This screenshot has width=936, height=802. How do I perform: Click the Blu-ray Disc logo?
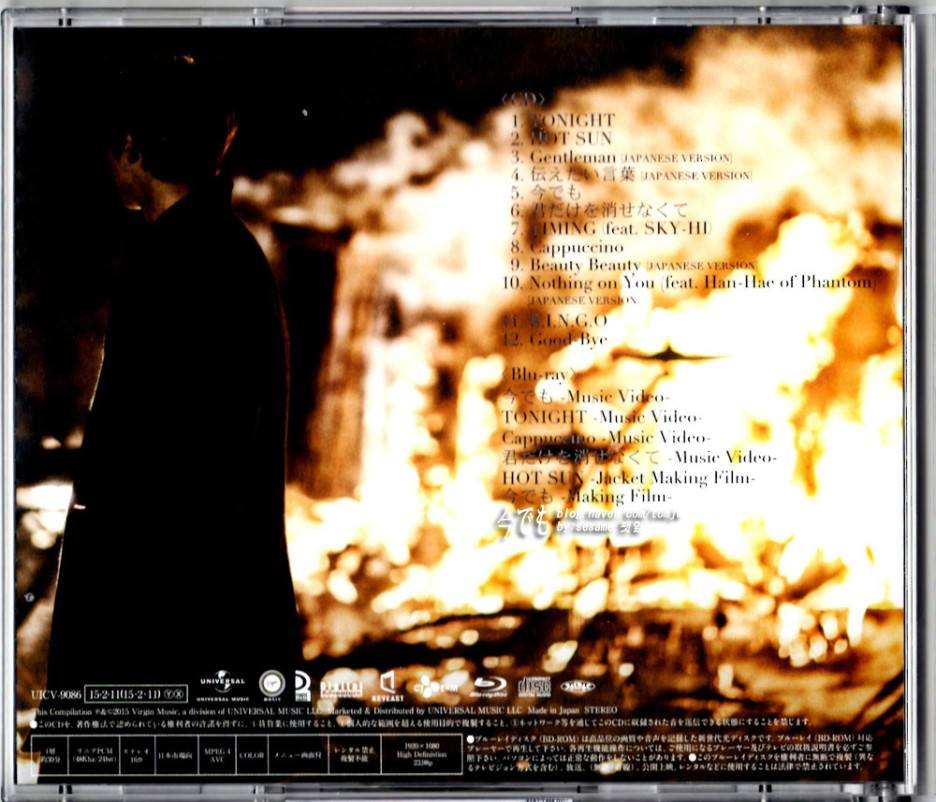point(489,687)
